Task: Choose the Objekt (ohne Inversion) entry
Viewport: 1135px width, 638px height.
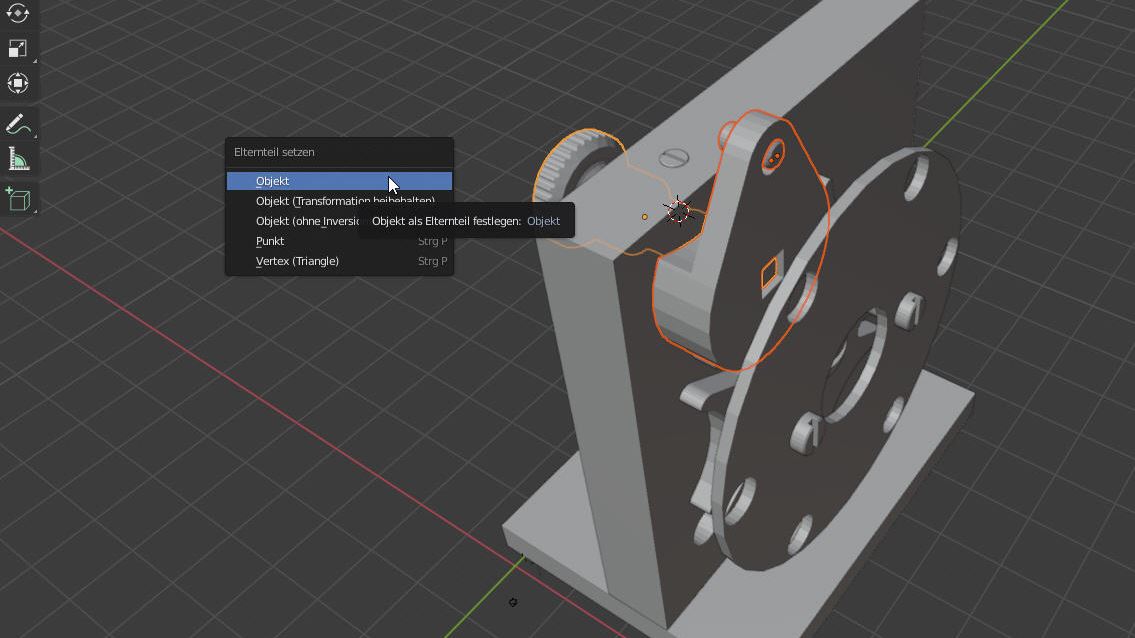Action: (x=293, y=221)
